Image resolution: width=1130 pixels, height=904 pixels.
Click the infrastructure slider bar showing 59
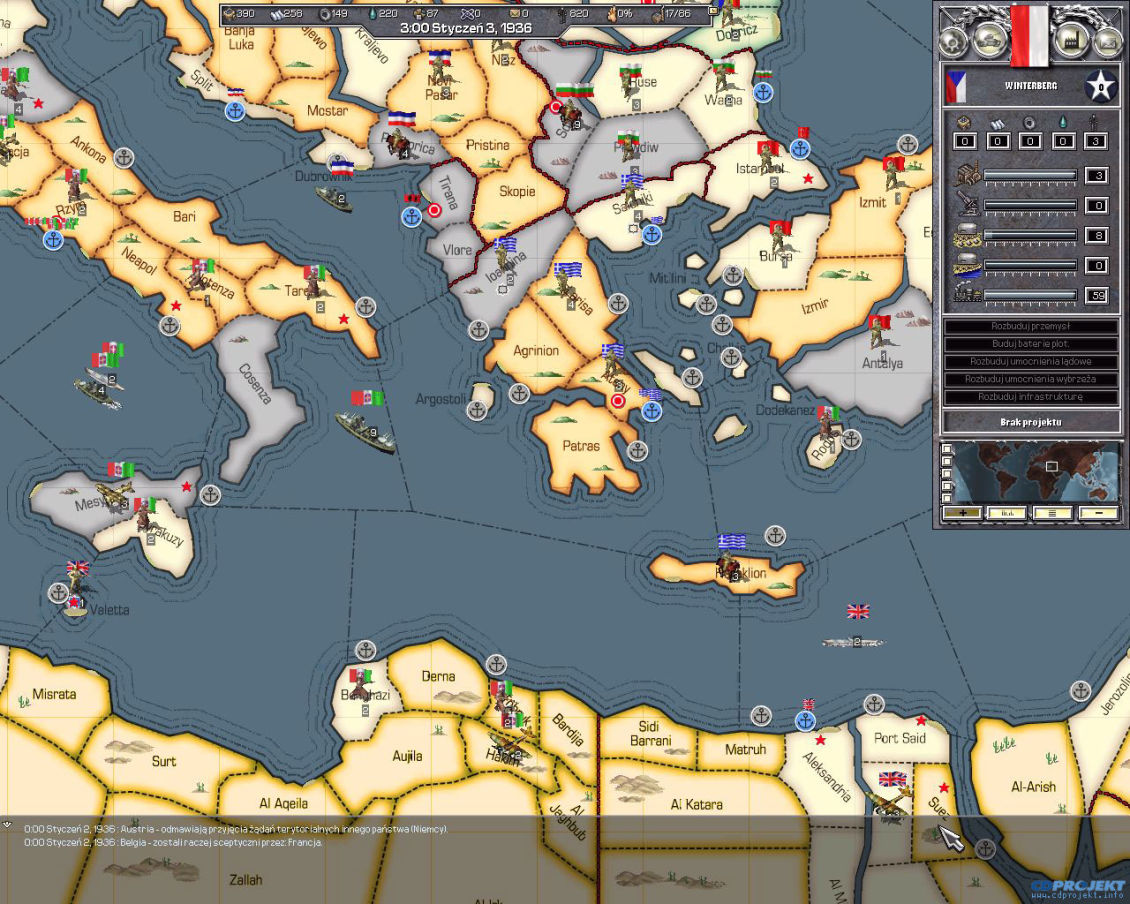click(1030, 295)
